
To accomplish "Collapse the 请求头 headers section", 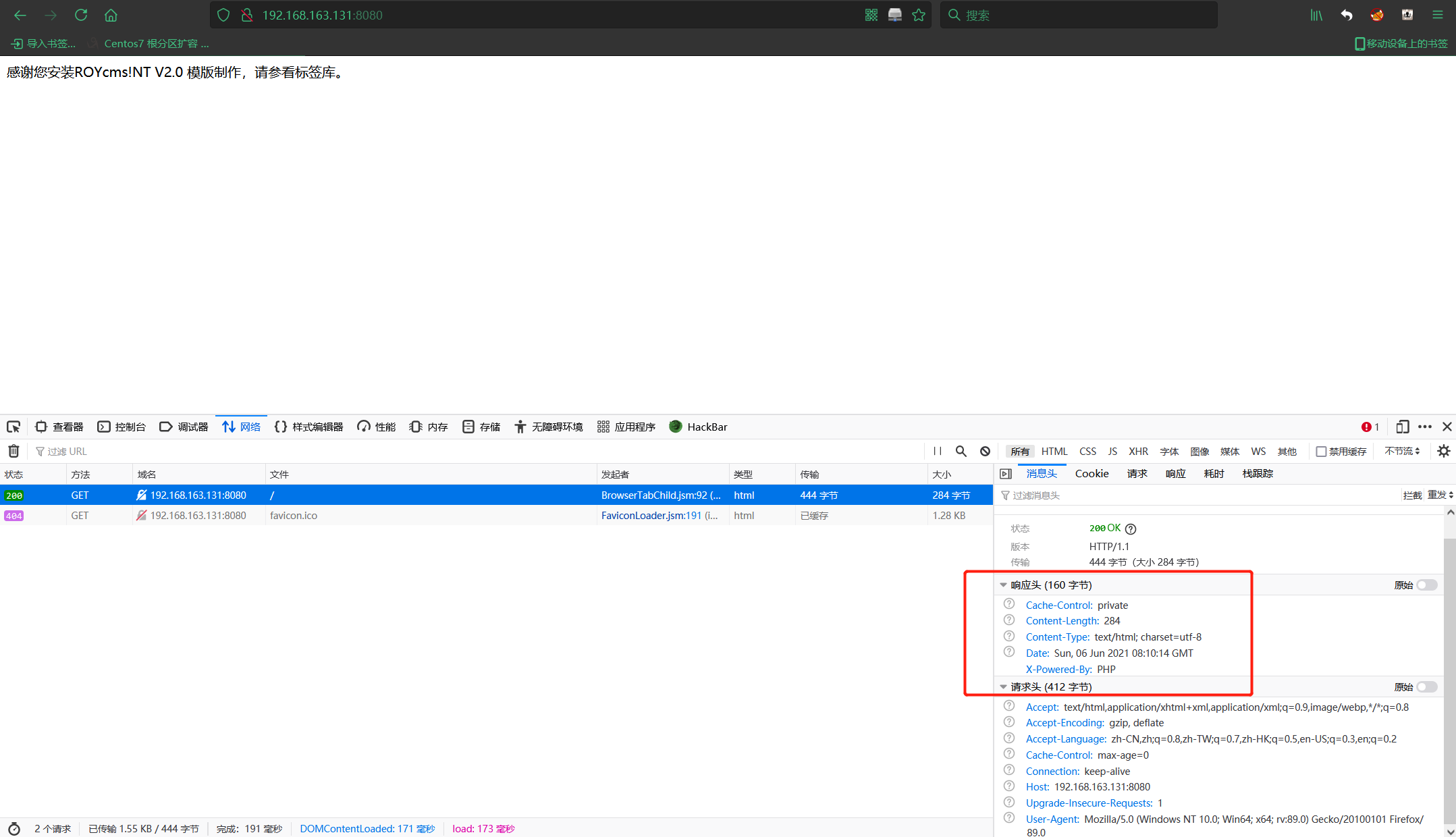I will (1004, 686).
